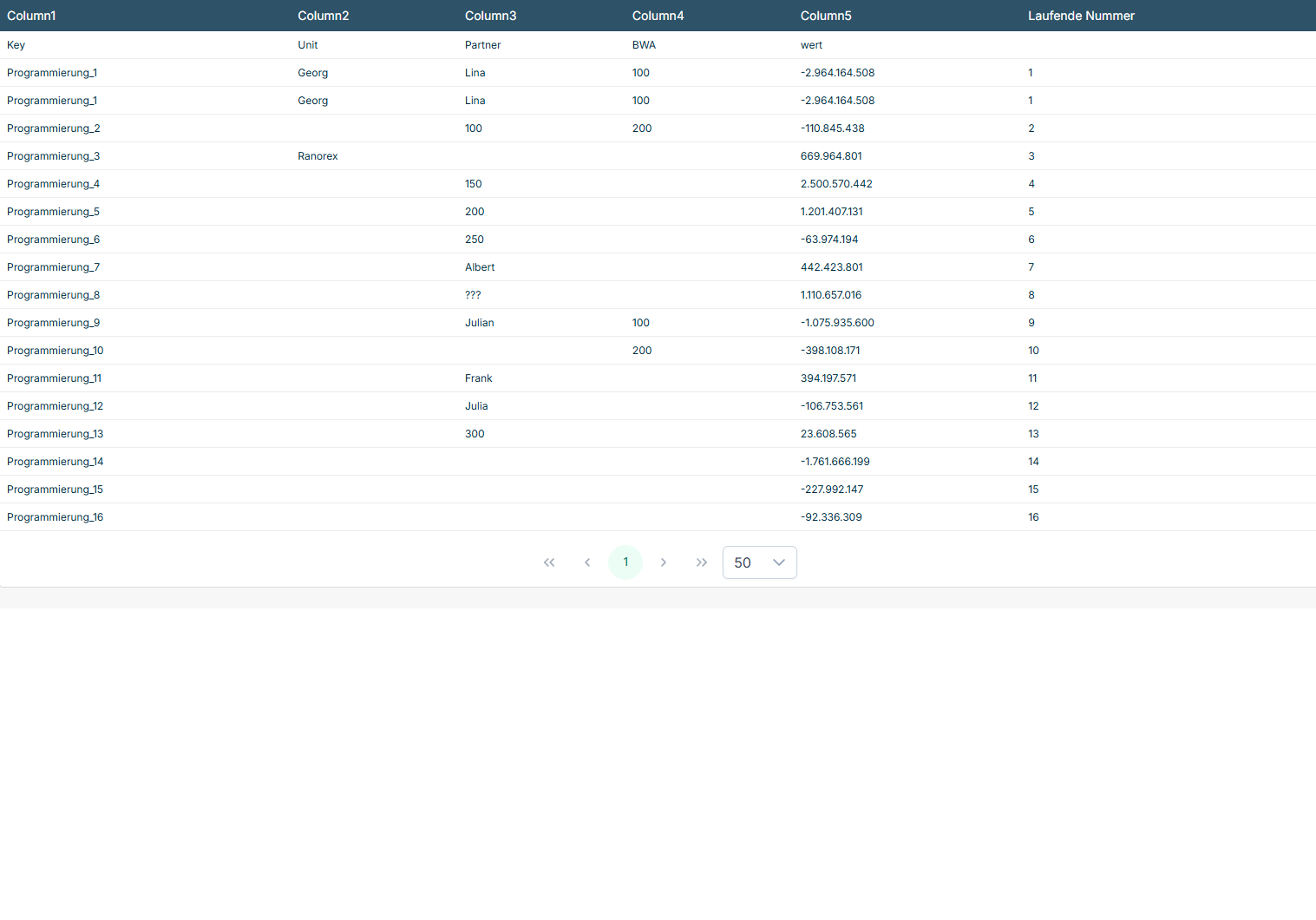The height and width of the screenshot is (920, 1316).
Task: Select the Programmierung_10 cell
Action: pyautogui.click(x=56, y=351)
